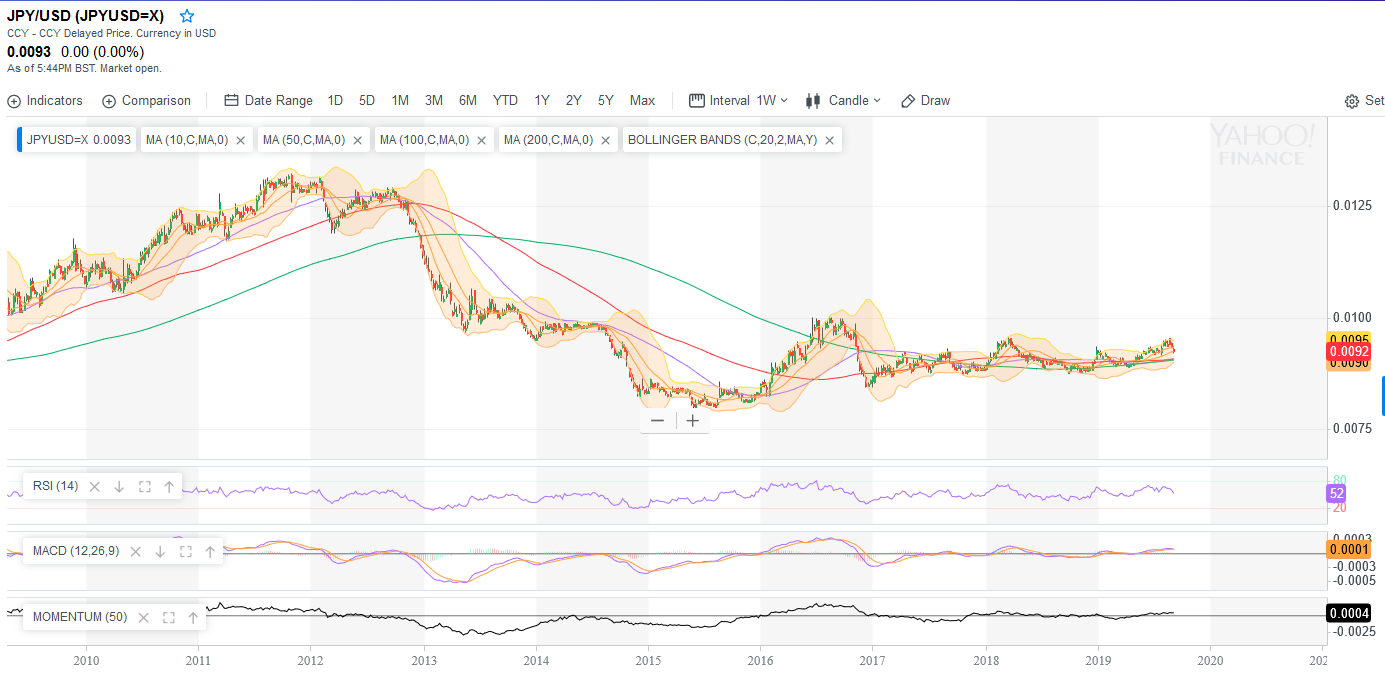Edit the MA (100,C,MA,0) label
Screen dimensions: 1385x679
pos(425,140)
